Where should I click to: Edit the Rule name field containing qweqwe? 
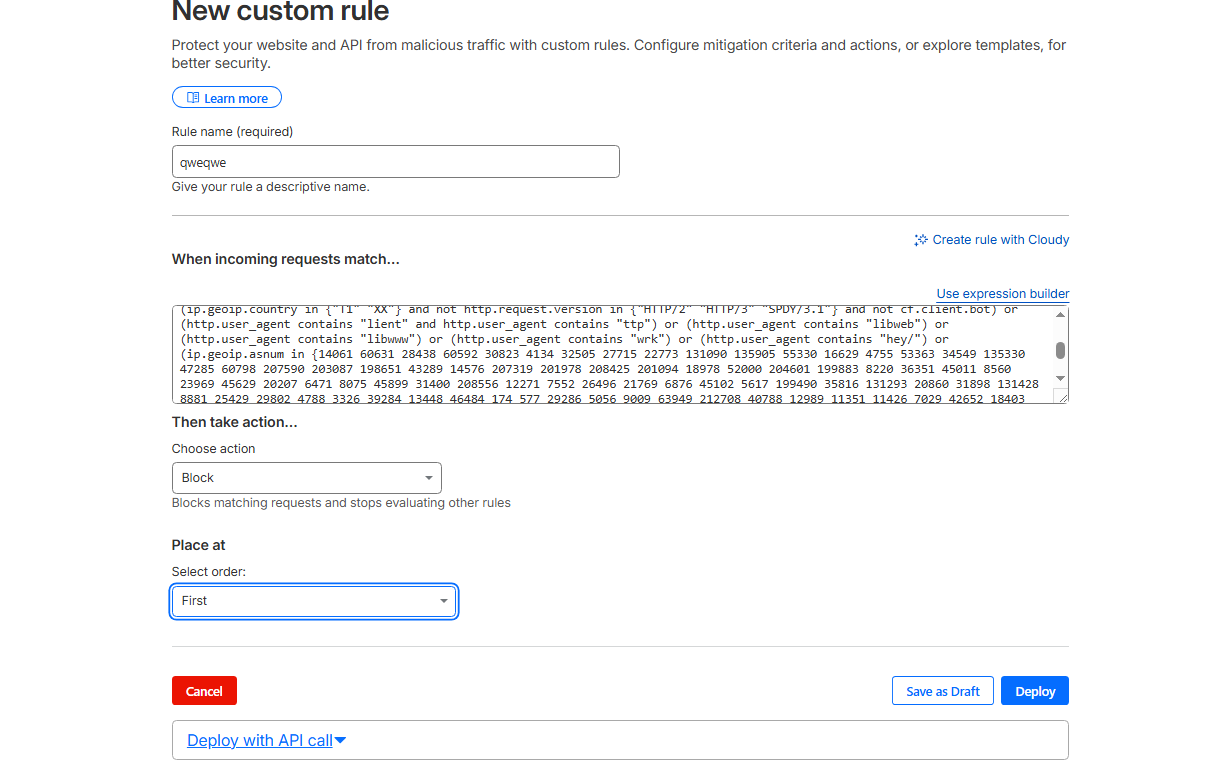pyautogui.click(x=396, y=162)
